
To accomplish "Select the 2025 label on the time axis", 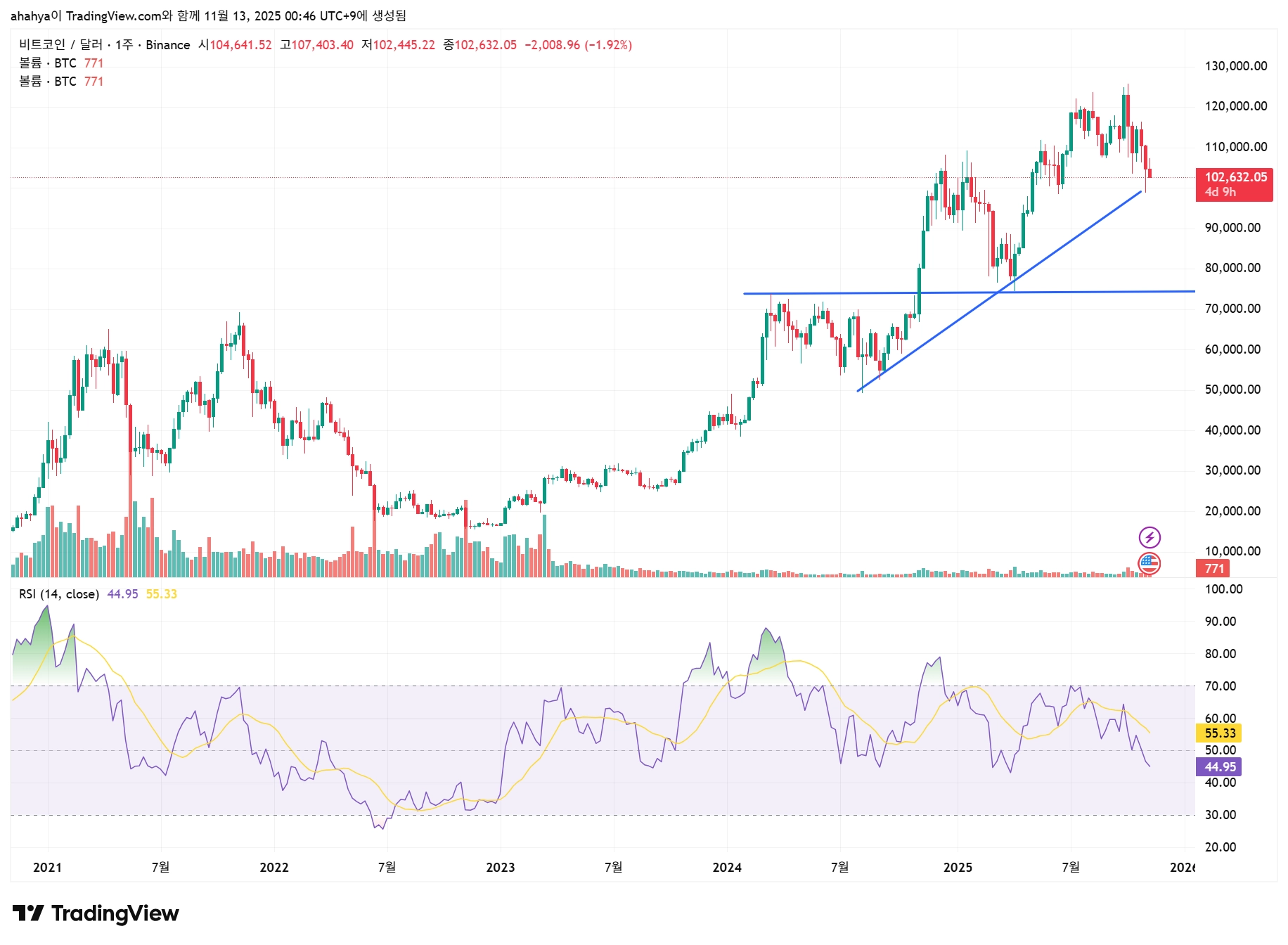I will pos(958,868).
